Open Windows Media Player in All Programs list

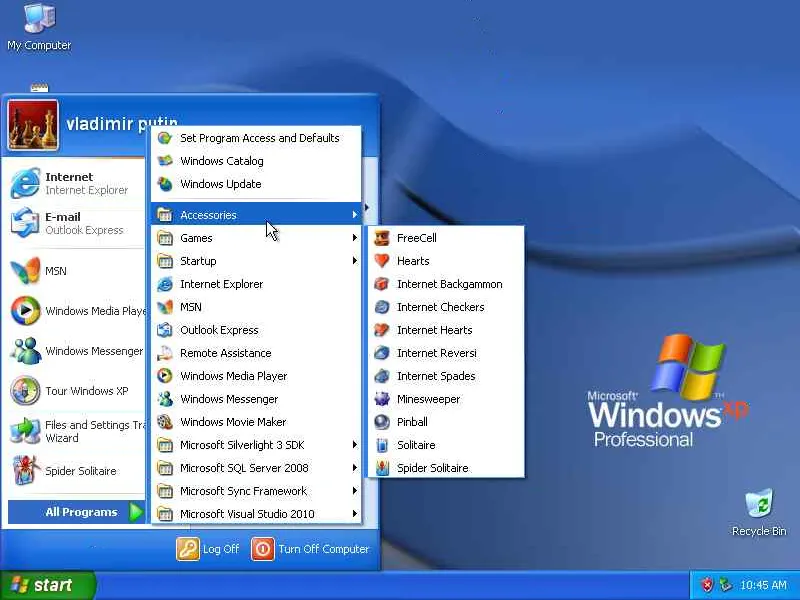[256, 376]
